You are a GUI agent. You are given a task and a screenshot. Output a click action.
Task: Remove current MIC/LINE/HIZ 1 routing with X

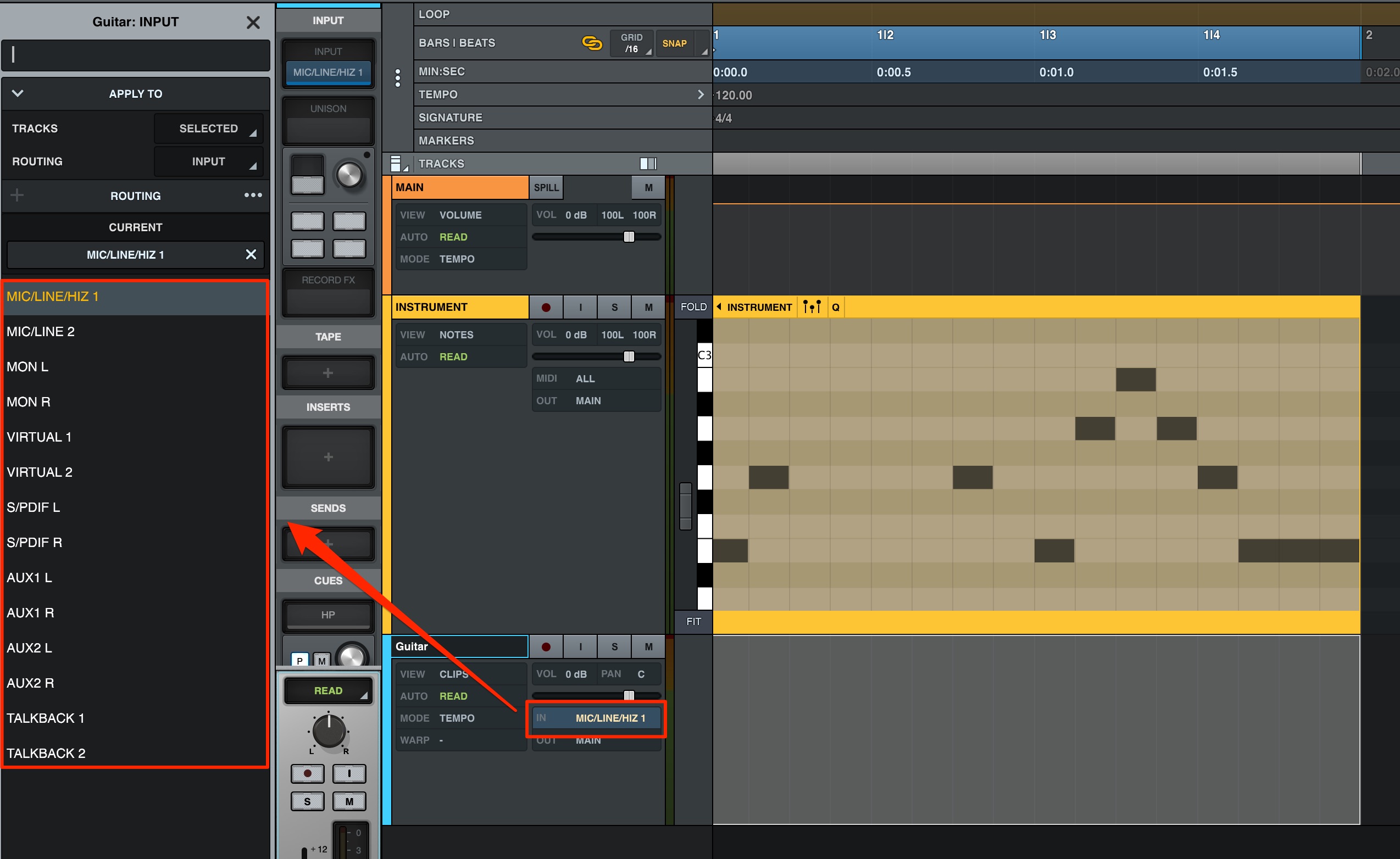click(251, 254)
